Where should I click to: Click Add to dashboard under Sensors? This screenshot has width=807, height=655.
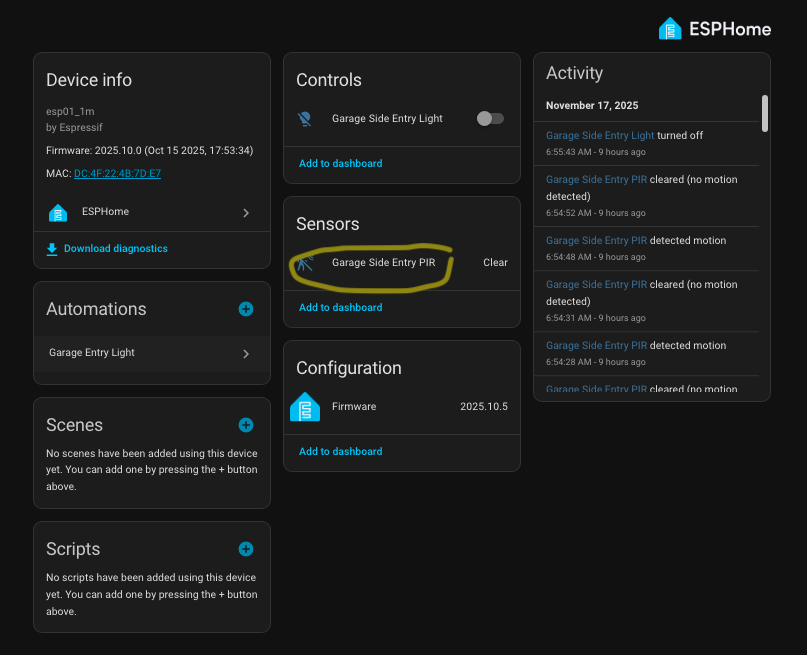(x=340, y=308)
